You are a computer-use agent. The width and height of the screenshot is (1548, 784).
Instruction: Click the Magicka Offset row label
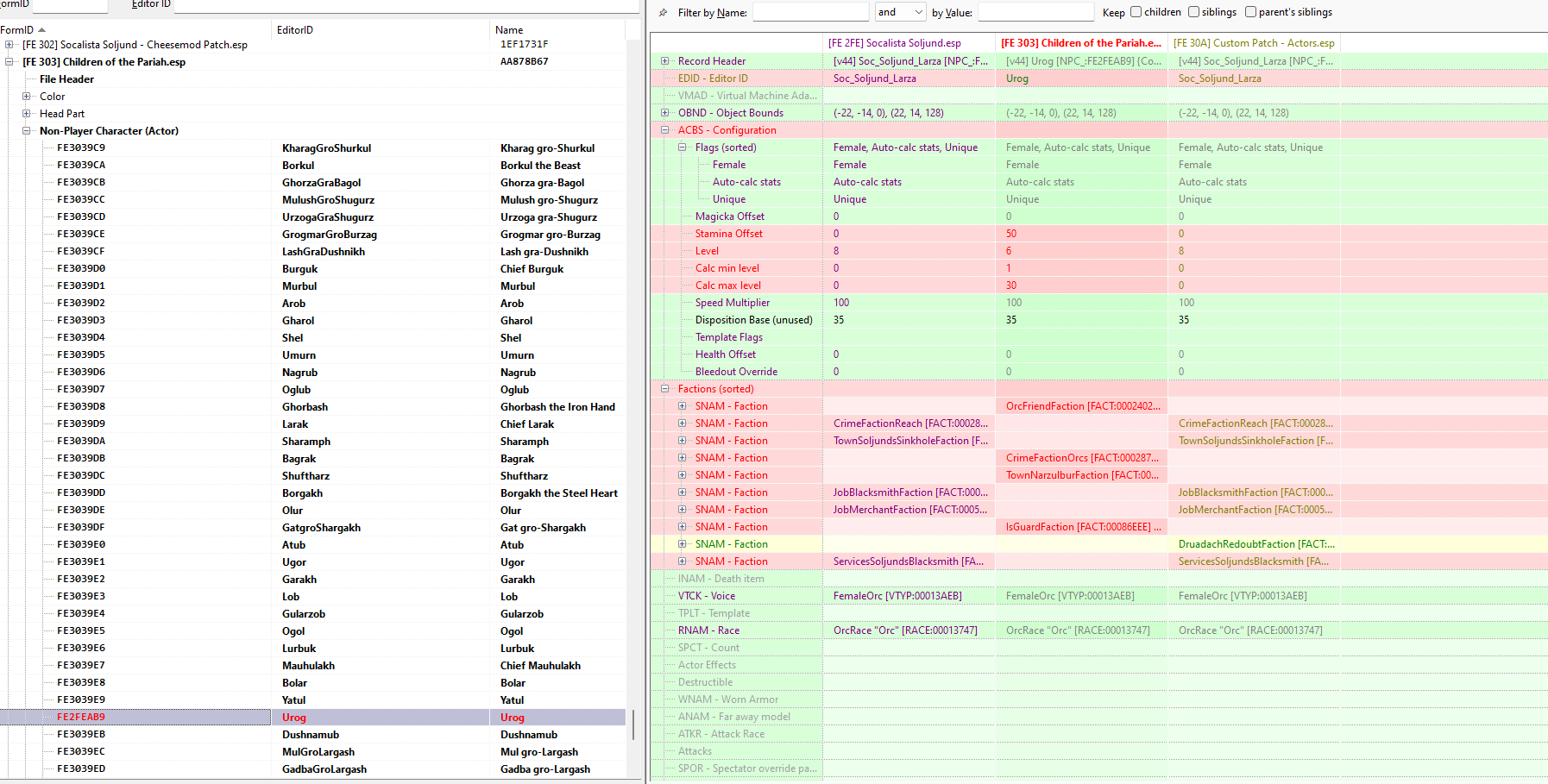[x=730, y=216]
